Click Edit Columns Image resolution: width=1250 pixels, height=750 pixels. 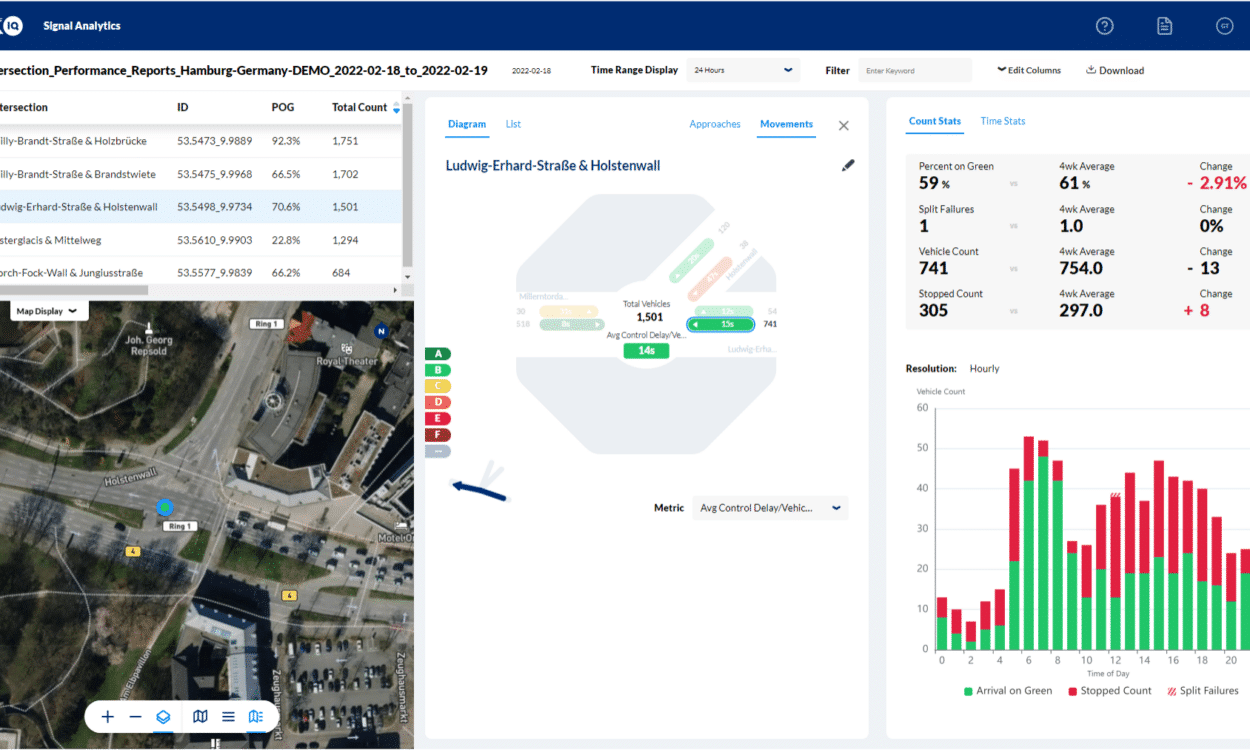click(1029, 70)
